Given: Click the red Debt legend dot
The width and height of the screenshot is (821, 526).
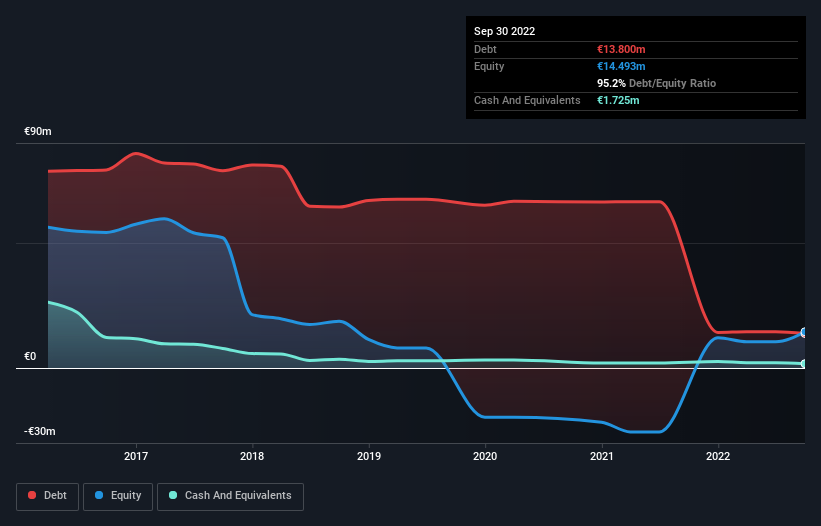Looking at the screenshot, I should click(32, 495).
